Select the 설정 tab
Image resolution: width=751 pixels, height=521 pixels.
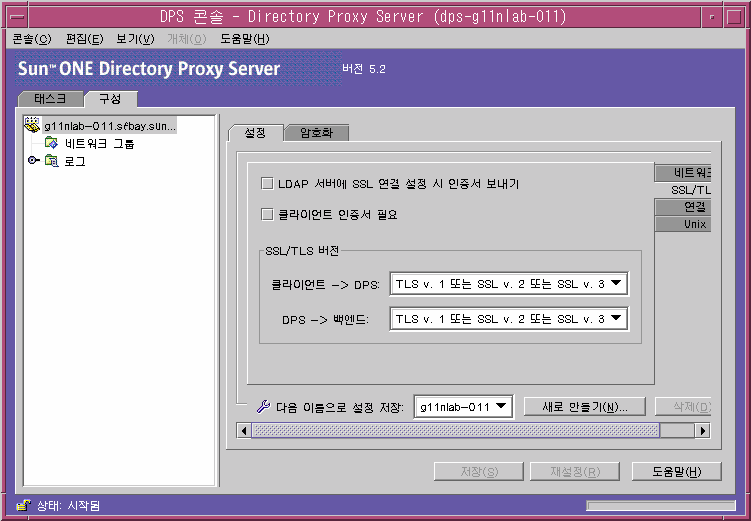pos(255,133)
